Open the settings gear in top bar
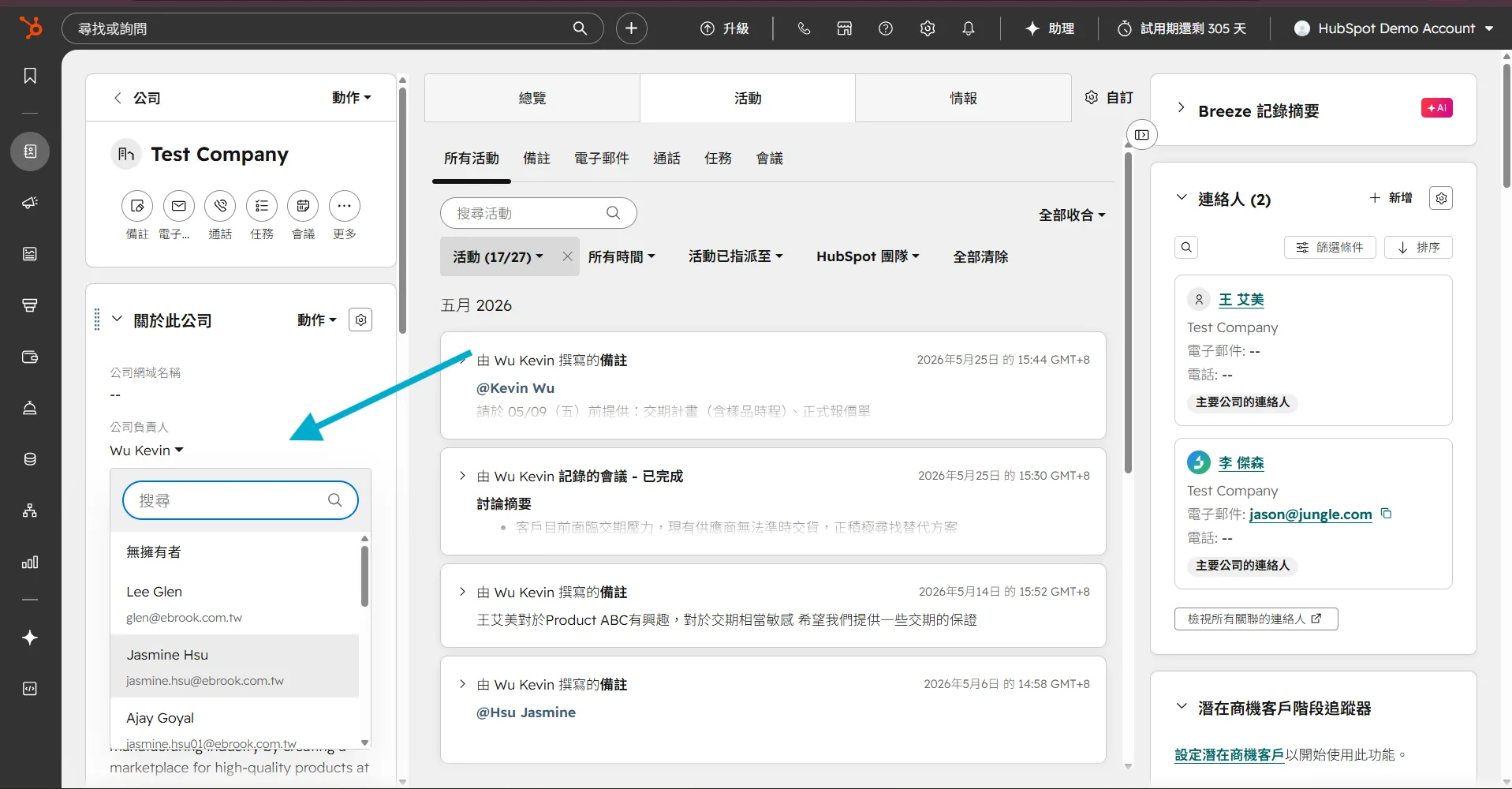1512x789 pixels. [x=928, y=28]
